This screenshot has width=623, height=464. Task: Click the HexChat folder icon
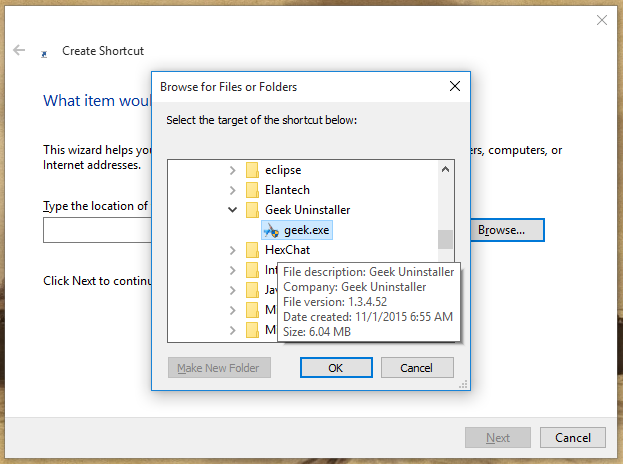[252, 250]
